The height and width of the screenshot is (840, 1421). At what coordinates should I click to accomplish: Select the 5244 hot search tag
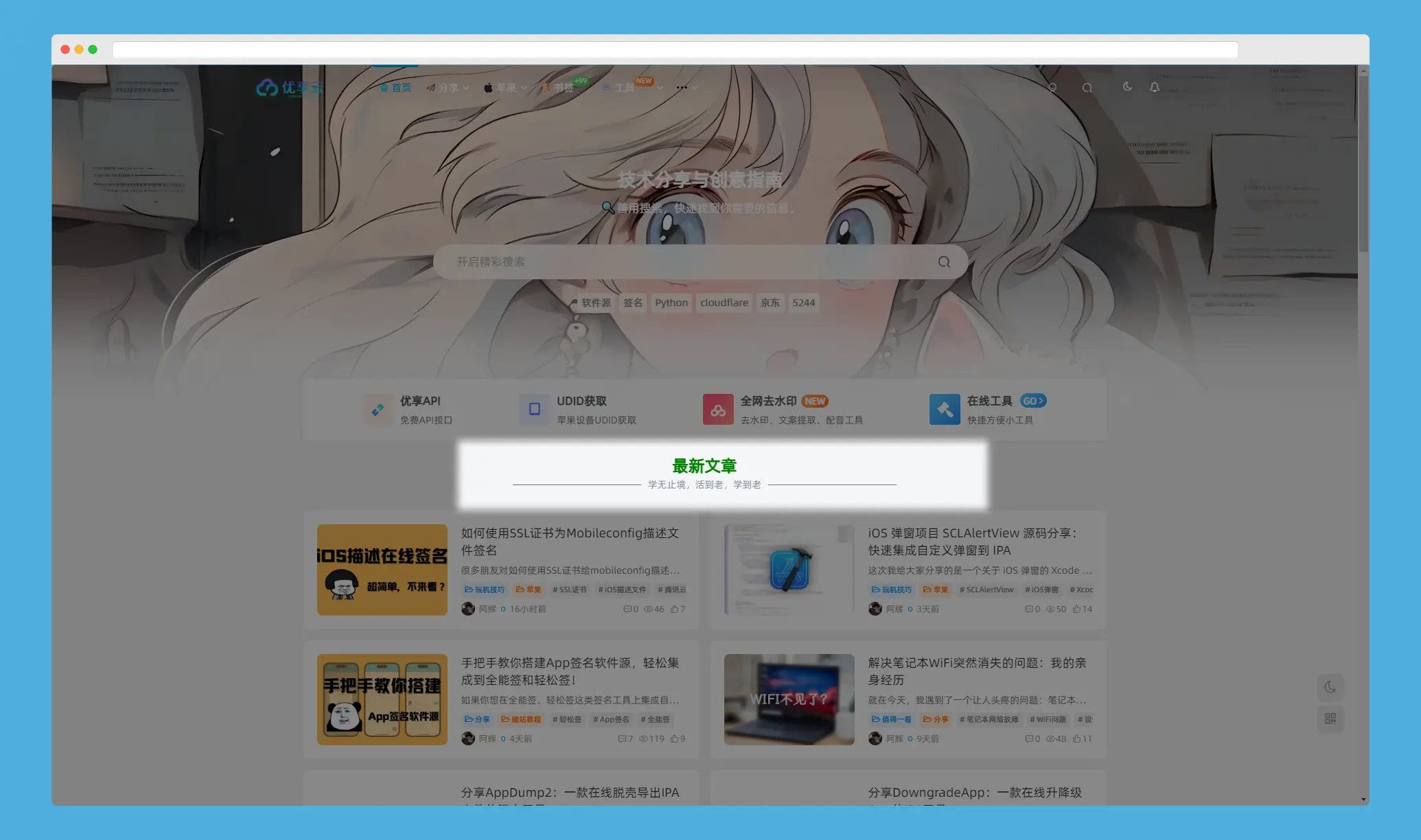(804, 303)
